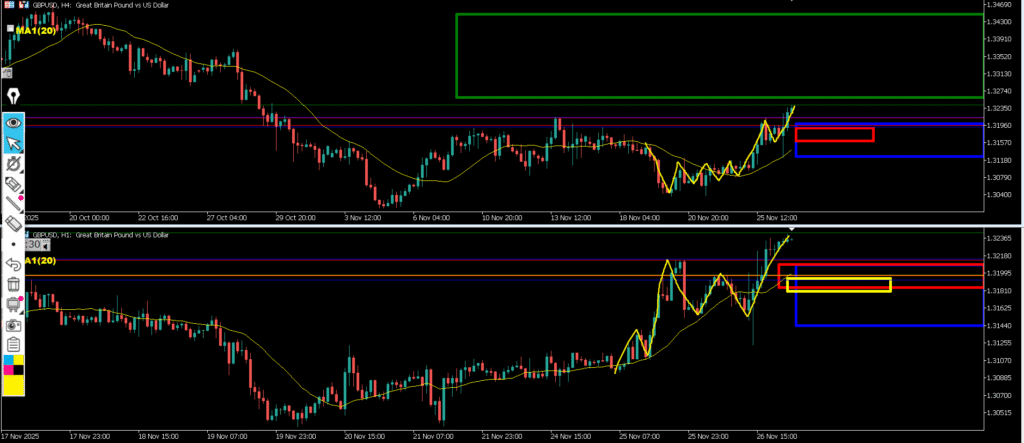Pick the magenta color swatch
This screenshot has height=443, width=1024.
click(x=8, y=370)
